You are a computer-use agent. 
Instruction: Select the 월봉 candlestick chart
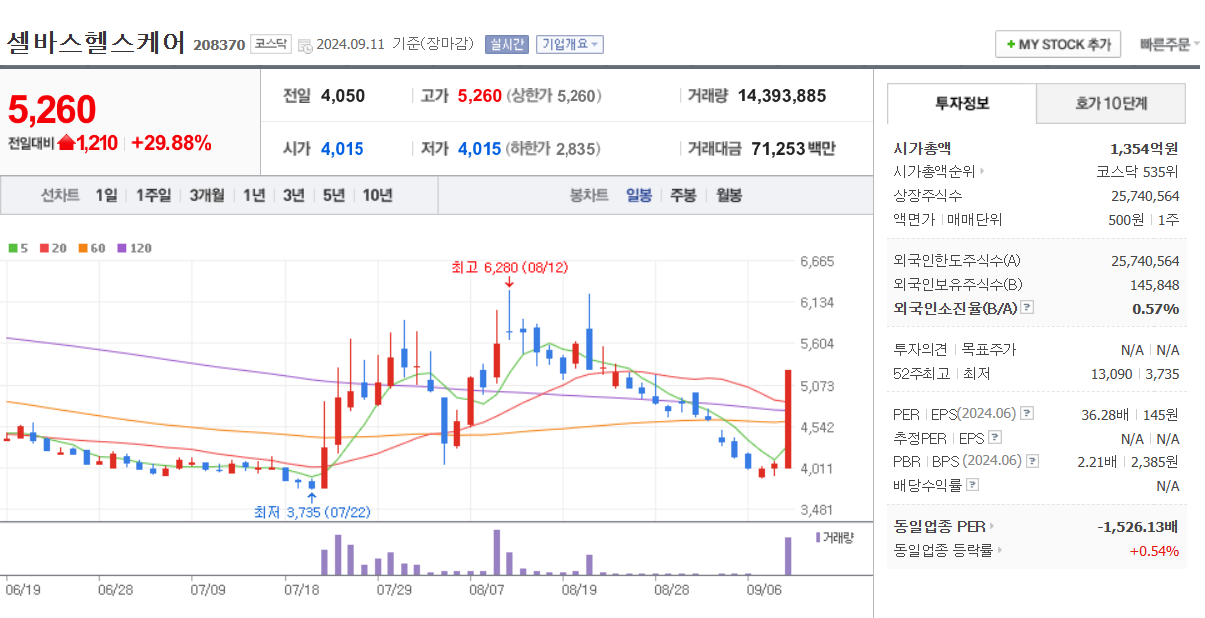(x=729, y=195)
